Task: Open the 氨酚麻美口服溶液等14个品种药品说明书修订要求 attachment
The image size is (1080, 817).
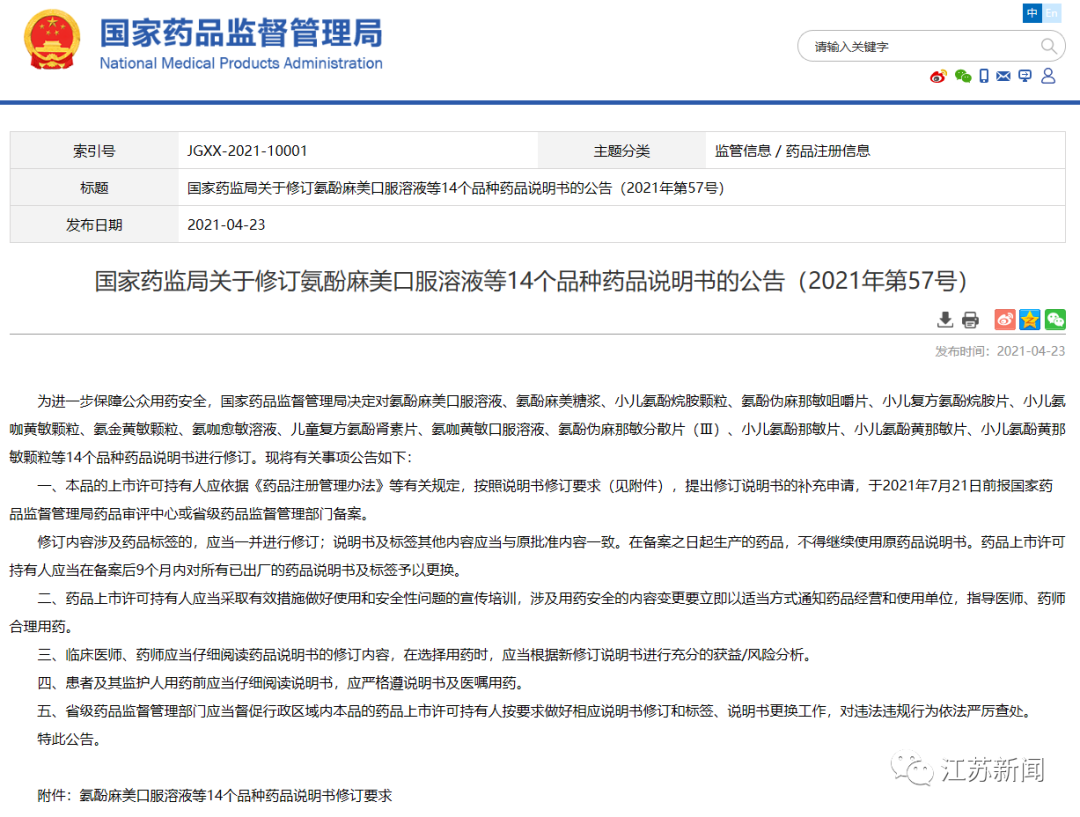Action: 235,796
